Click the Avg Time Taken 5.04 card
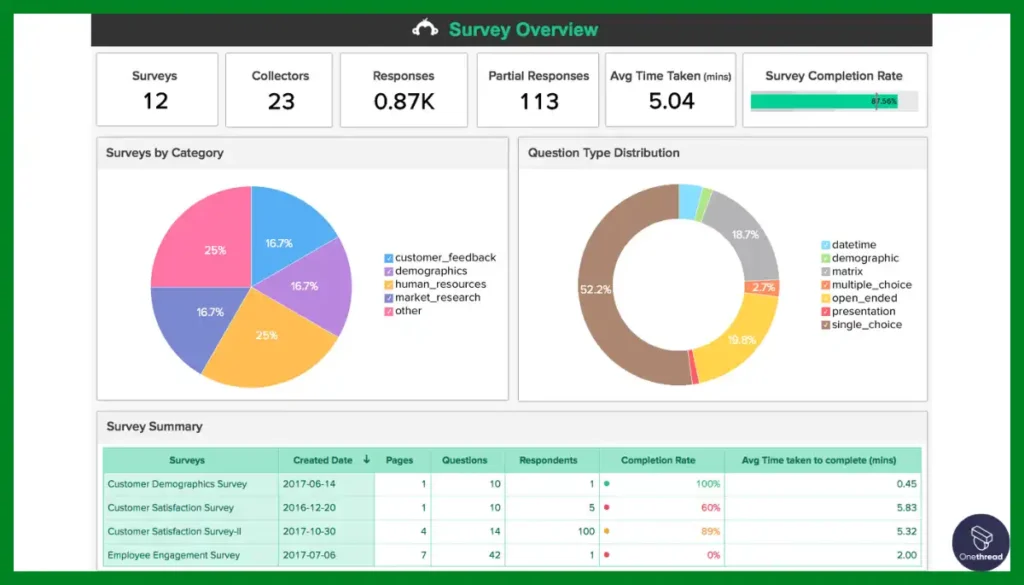 (x=671, y=90)
